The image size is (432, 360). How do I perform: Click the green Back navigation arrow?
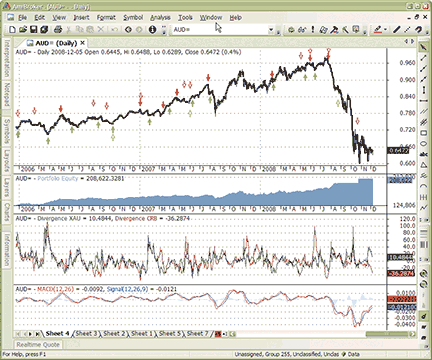tap(128, 30)
